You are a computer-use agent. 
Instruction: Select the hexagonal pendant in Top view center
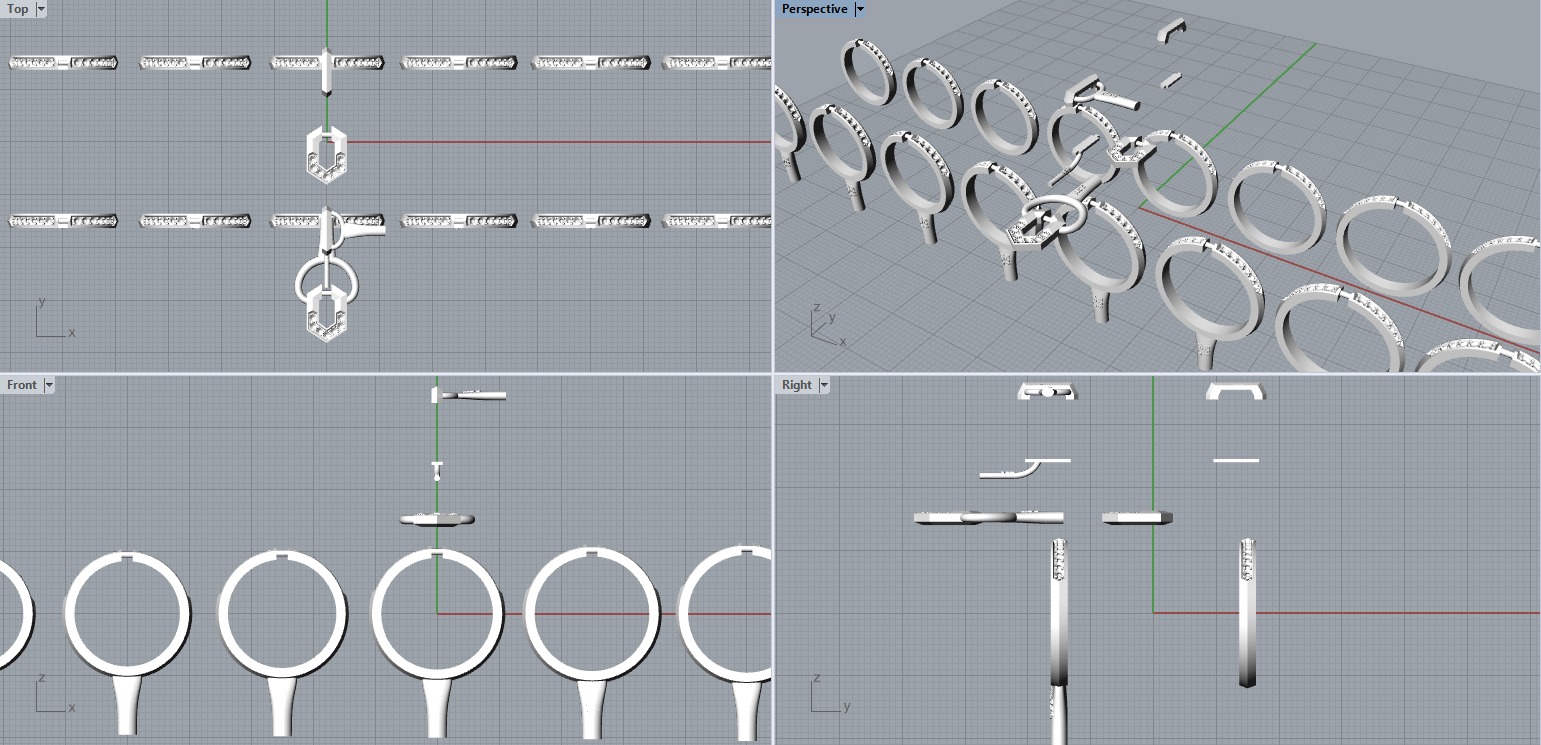click(326, 154)
